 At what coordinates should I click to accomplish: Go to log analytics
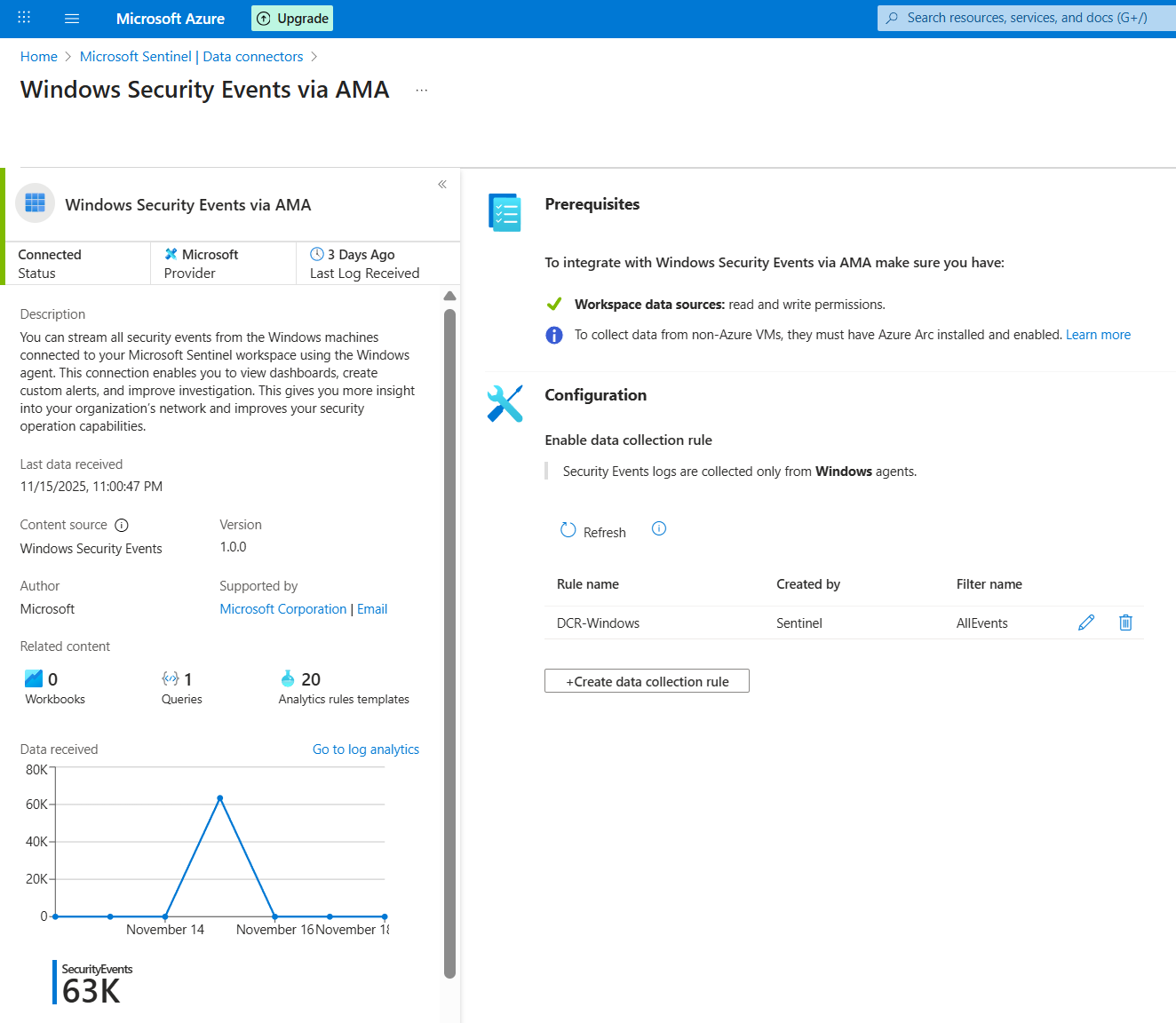[x=365, y=749]
